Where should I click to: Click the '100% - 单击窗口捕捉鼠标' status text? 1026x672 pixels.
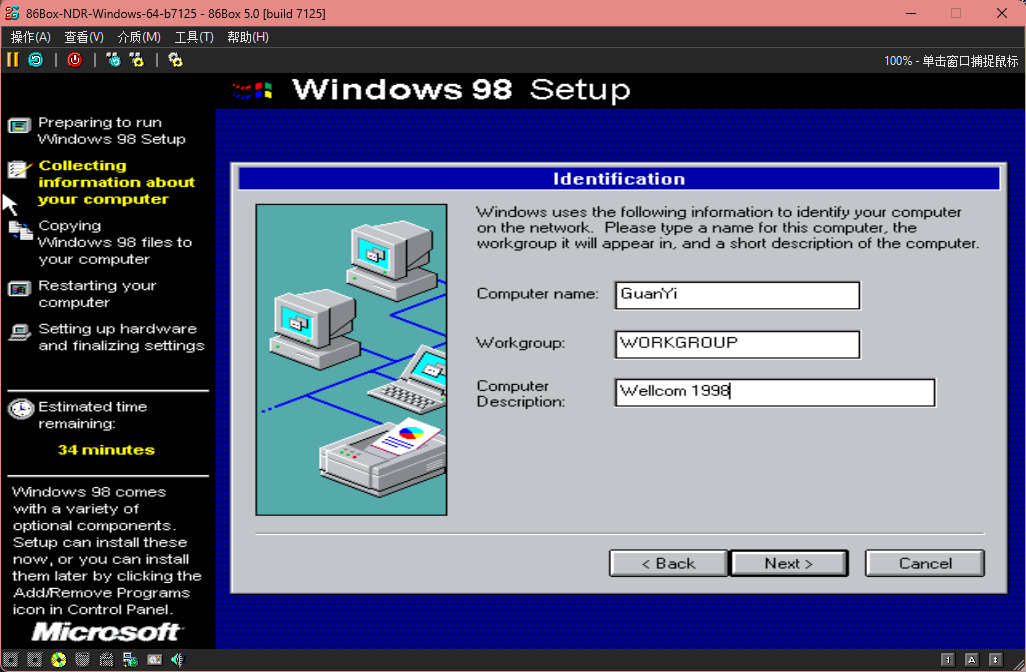[x=951, y=61]
